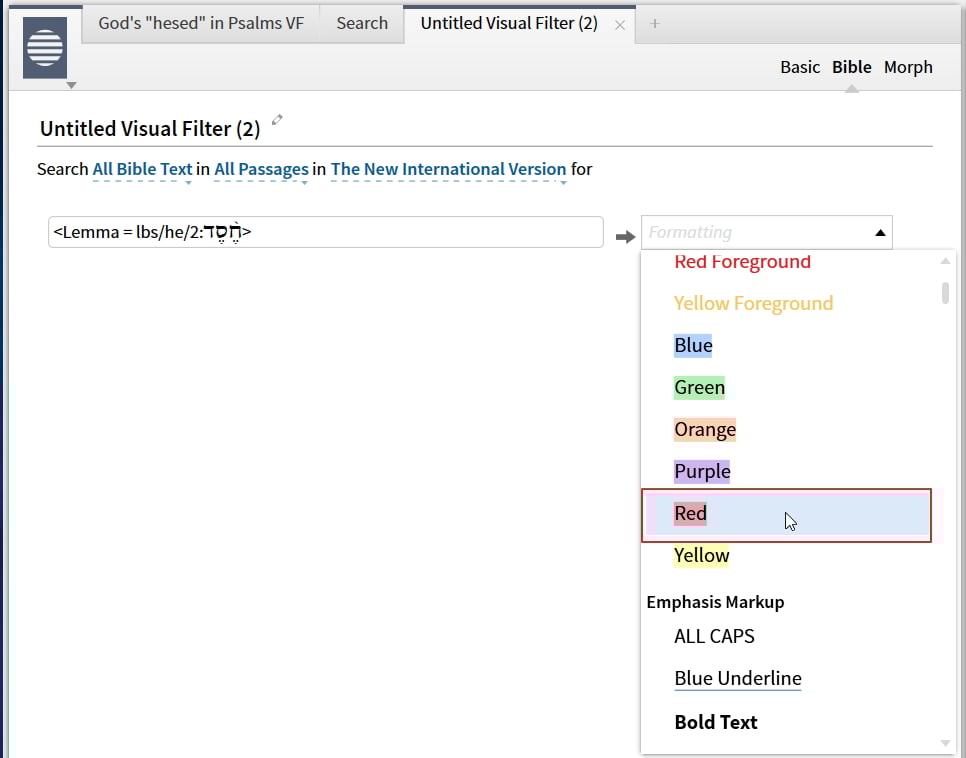Select Red Foreground formatting
Image resolution: width=966 pixels, height=758 pixels.
[742, 261]
